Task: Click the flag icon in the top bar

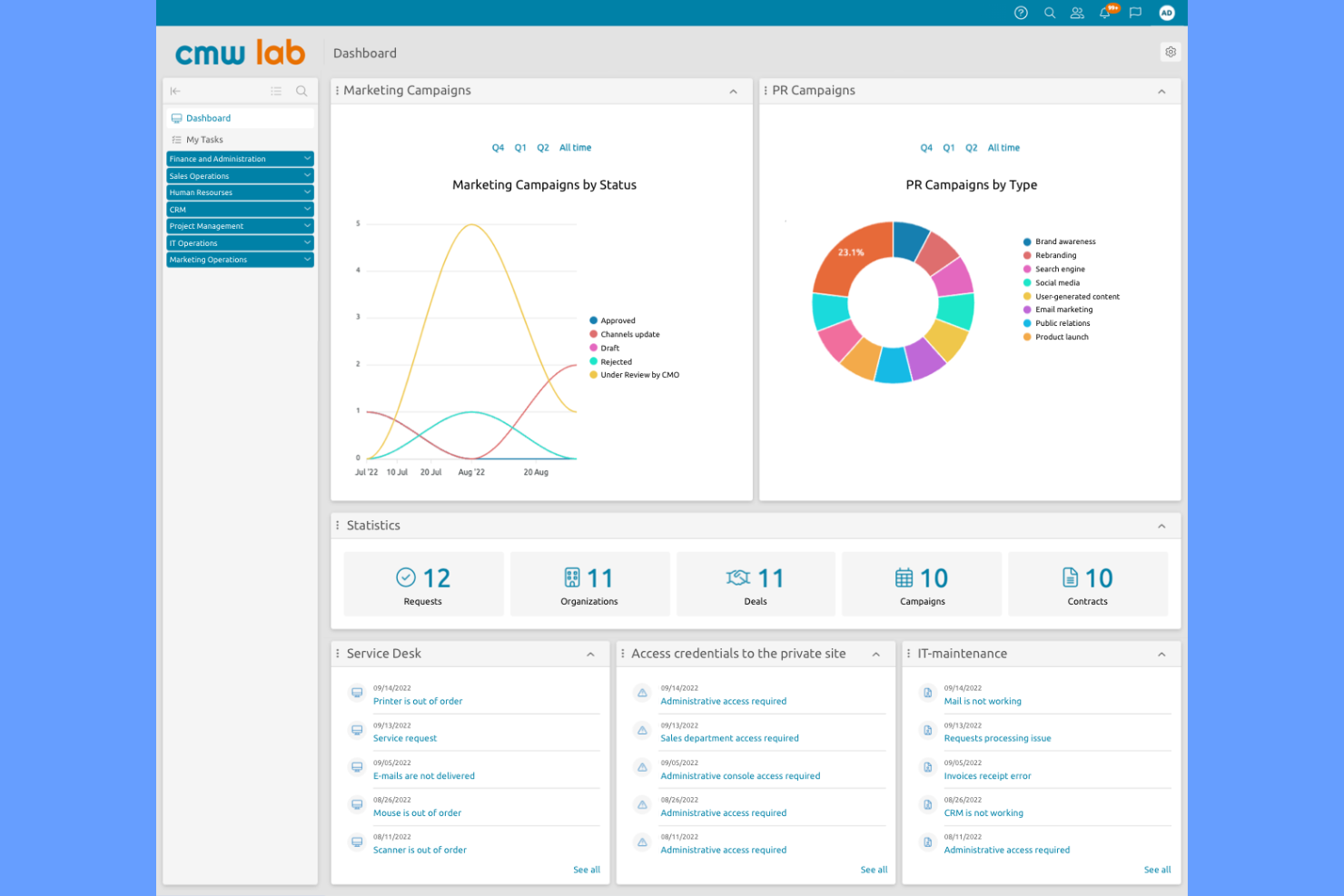Action: pos(1134,13)
